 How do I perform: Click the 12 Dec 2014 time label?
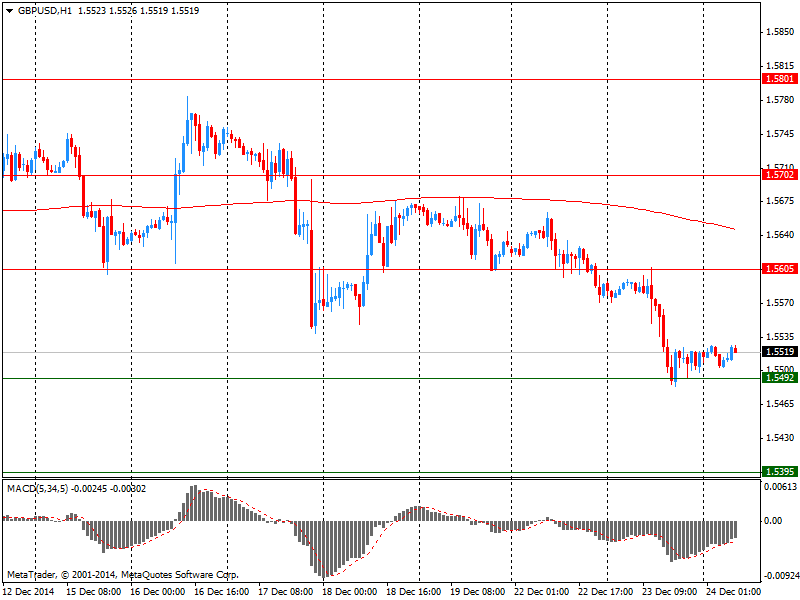pyautogui.click(x=29, y=592)
